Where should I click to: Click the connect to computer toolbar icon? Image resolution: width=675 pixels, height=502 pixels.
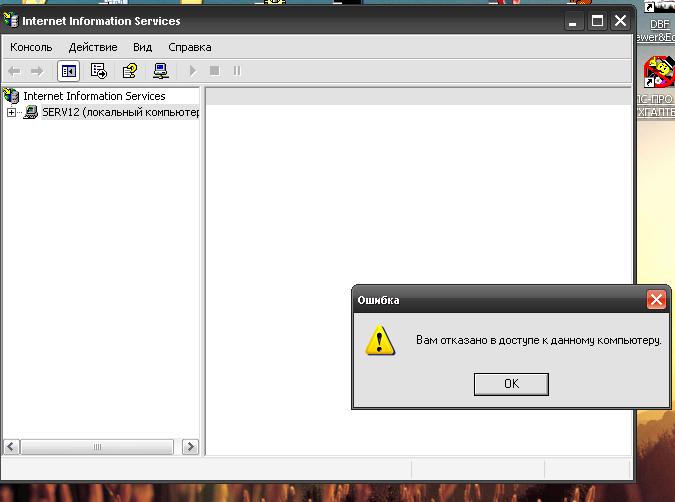pyautogui.click(x=160, y=71)
